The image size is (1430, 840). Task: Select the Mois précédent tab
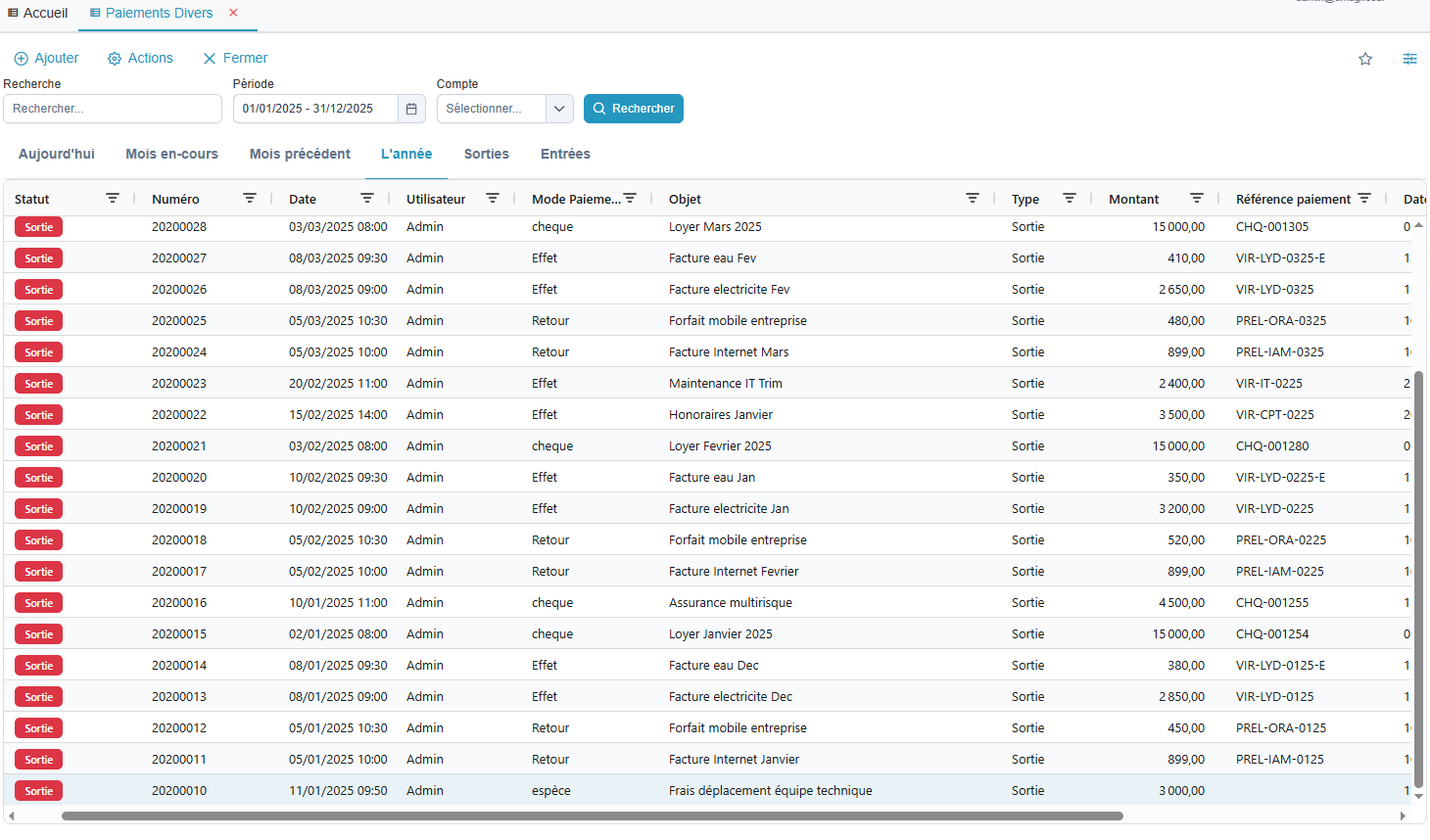point(300,154)
